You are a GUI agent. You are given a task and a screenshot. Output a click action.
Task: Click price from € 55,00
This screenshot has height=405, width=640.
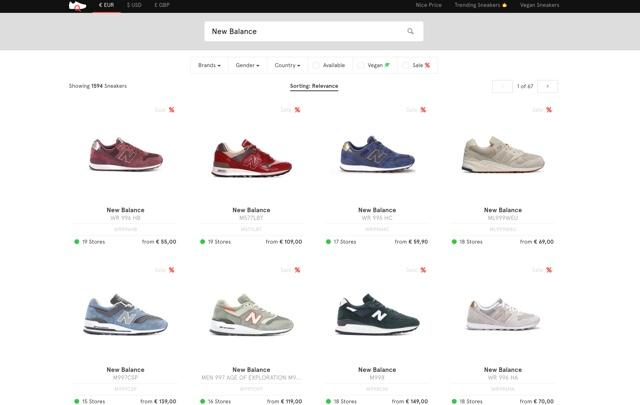tap(159, 242)
